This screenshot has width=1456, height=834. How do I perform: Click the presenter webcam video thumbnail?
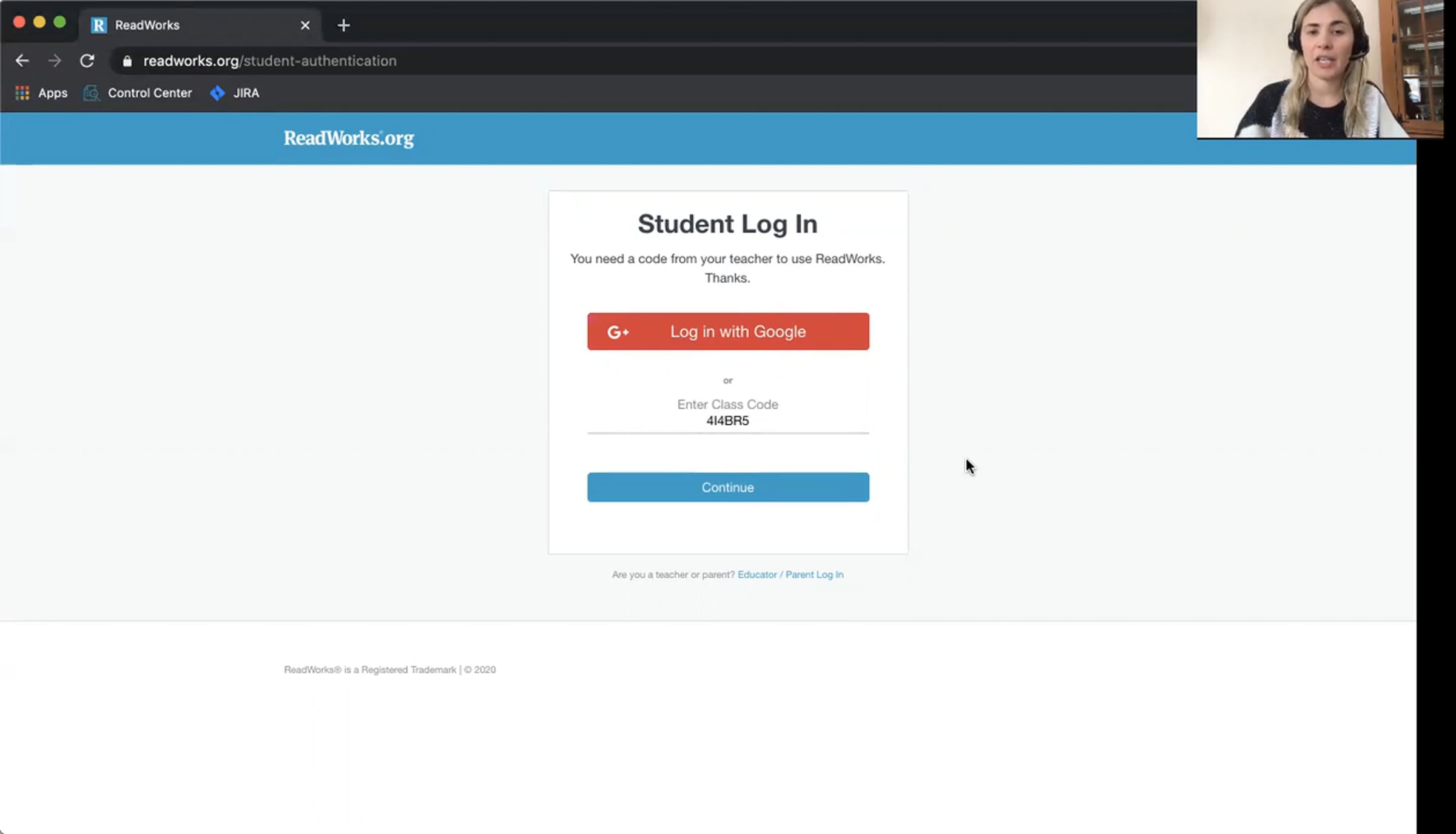pyautogui.click(x=1320, y=69)
